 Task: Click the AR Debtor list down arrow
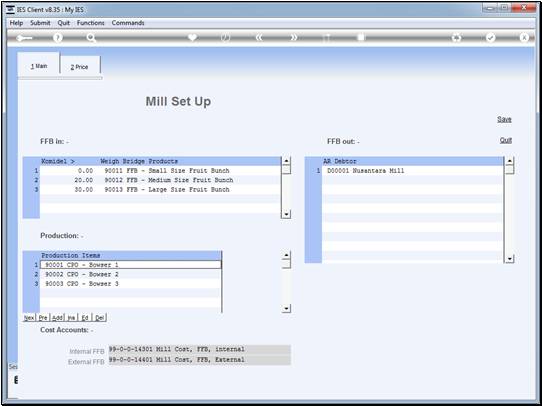(x=509, y=259)
